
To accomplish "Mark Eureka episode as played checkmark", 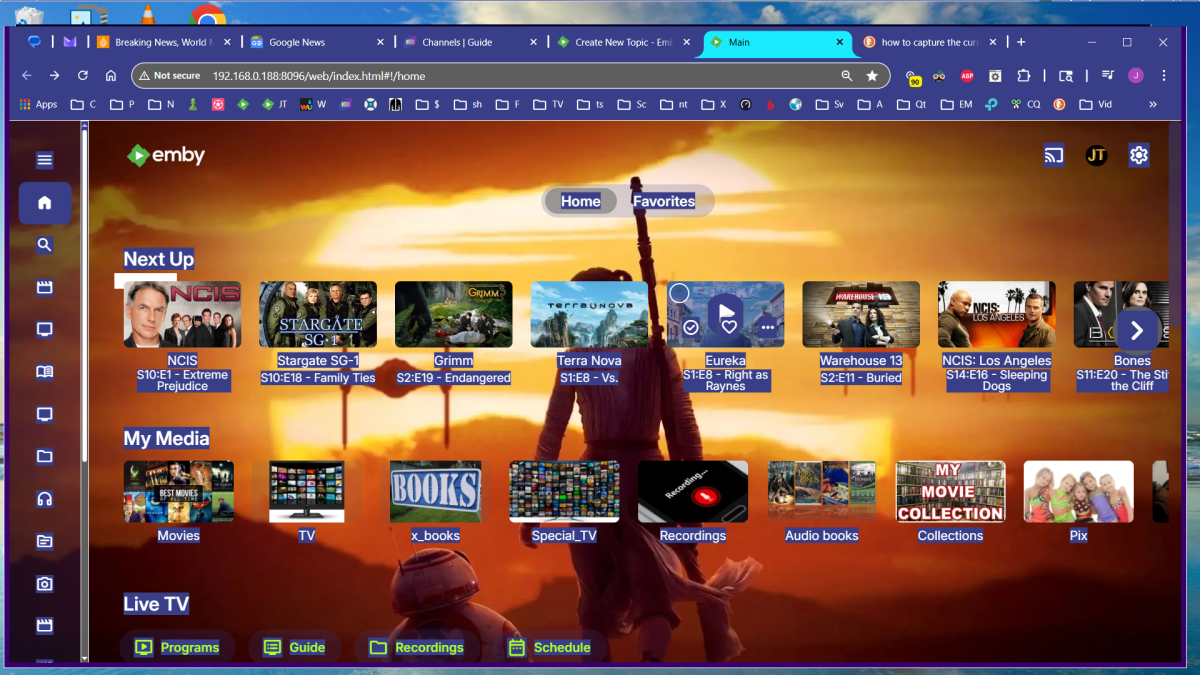I will 690,327.
